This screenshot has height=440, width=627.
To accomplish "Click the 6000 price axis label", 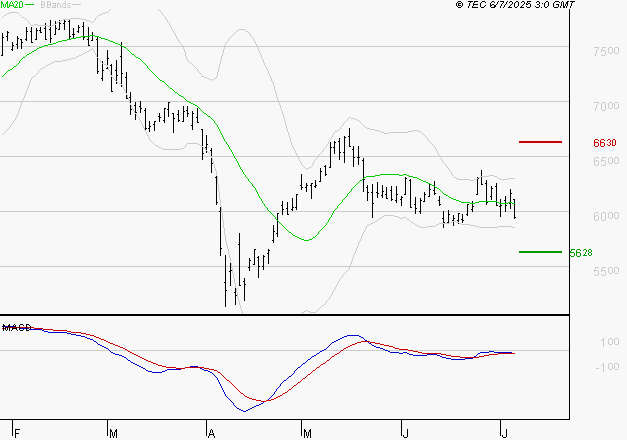I will 606,216.
